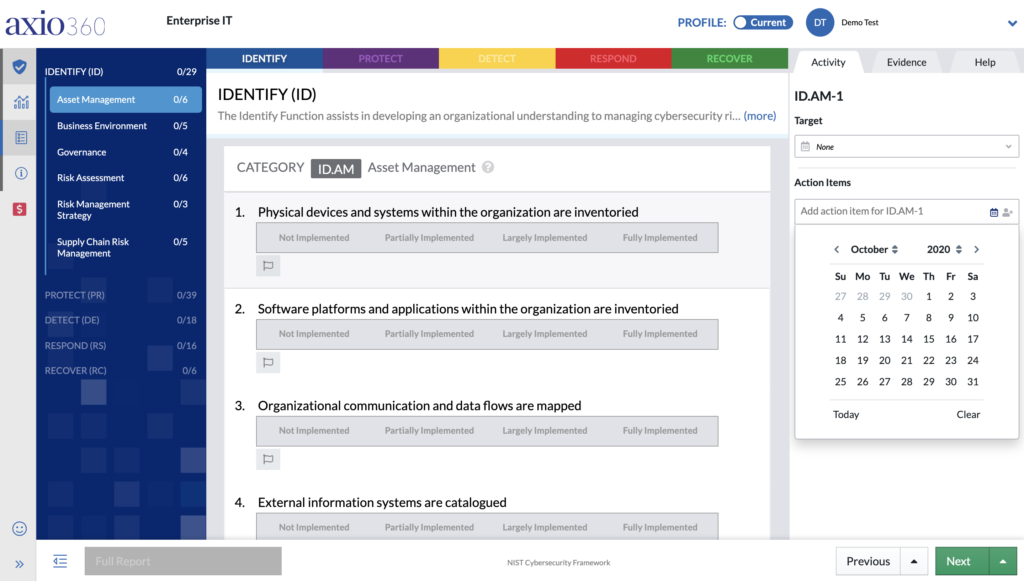Viewport: 1024px width, 581px height.
Task: Click the assign user icon in action item field
Action: click(x=1008, y=212)
